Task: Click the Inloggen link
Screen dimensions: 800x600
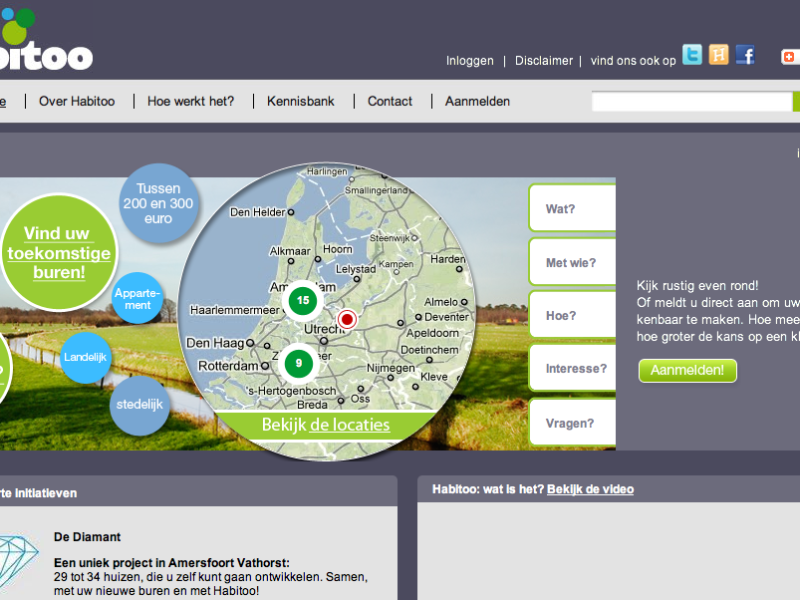Action: click(470, 61)
